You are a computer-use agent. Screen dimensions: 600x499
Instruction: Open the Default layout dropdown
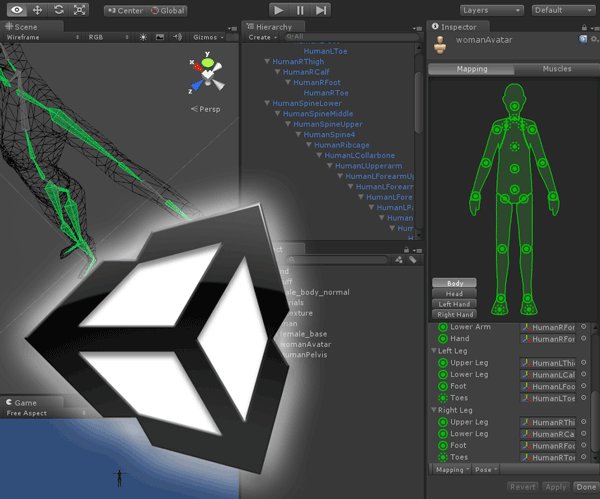click(563, 10)
